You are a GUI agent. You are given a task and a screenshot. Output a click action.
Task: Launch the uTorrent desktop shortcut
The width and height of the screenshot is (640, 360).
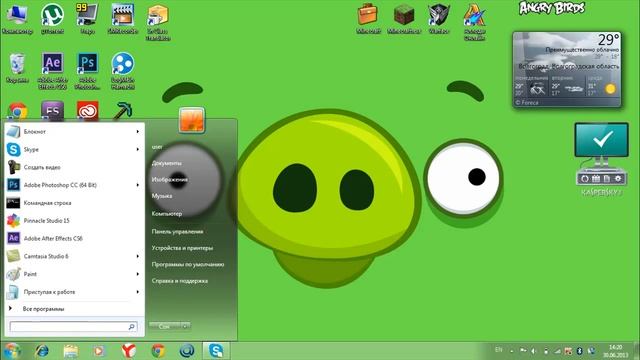click(52, 18)
